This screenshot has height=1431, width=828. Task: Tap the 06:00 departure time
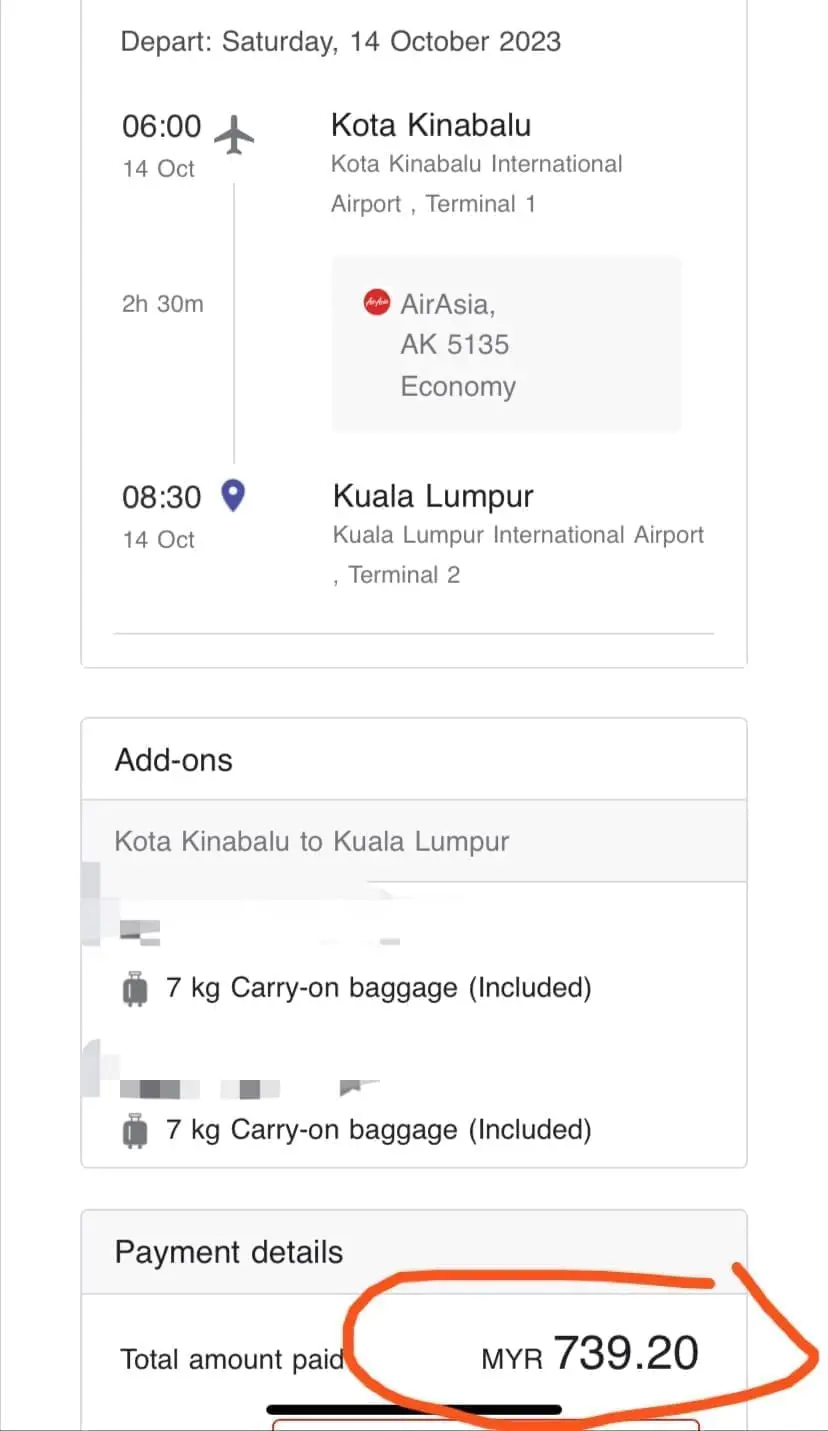pyautogui.click(x=162, y=126)
